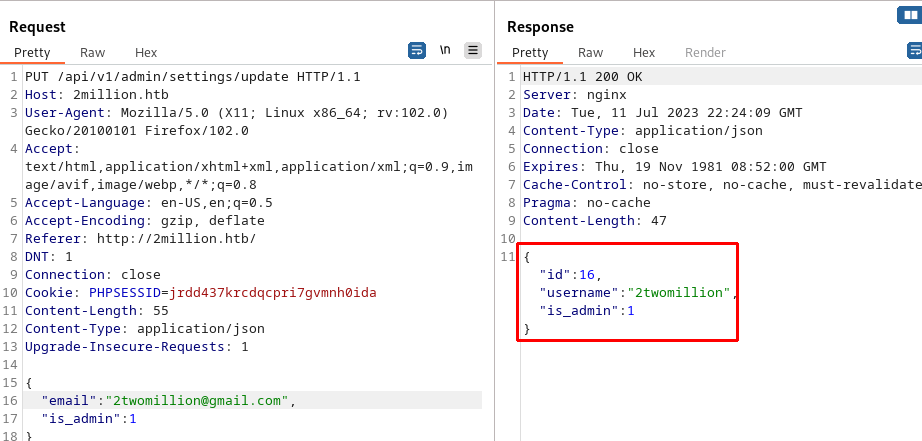
Task: Click the Request panel title
Action: 37,27
